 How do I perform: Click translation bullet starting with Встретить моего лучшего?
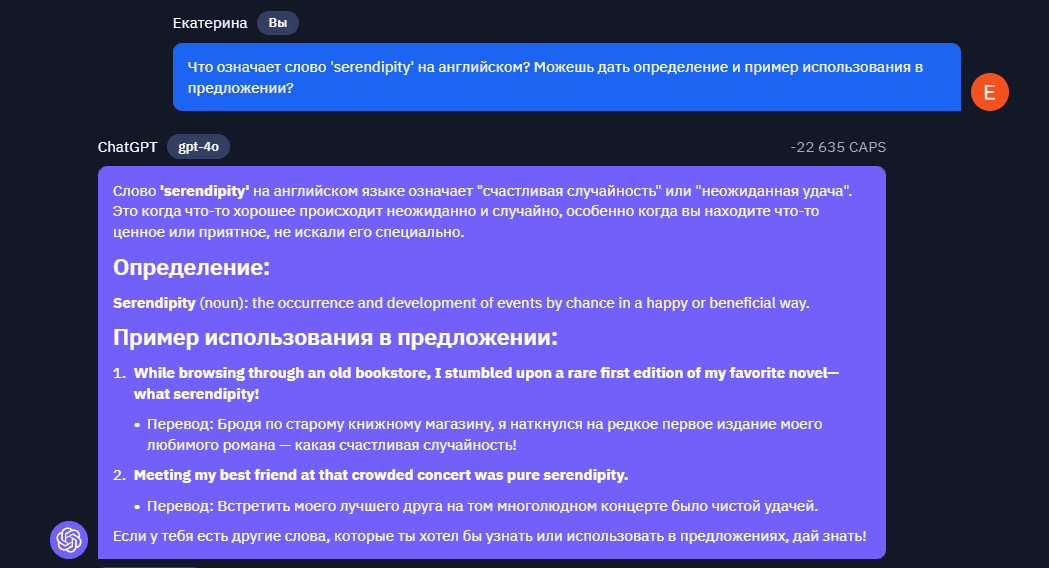482,506
